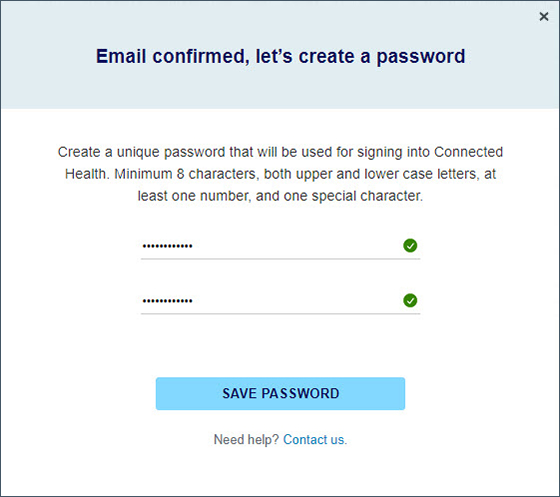Click the green checkmark beside the first password
This screenshot has width=560, height=497.
(410, 246)
